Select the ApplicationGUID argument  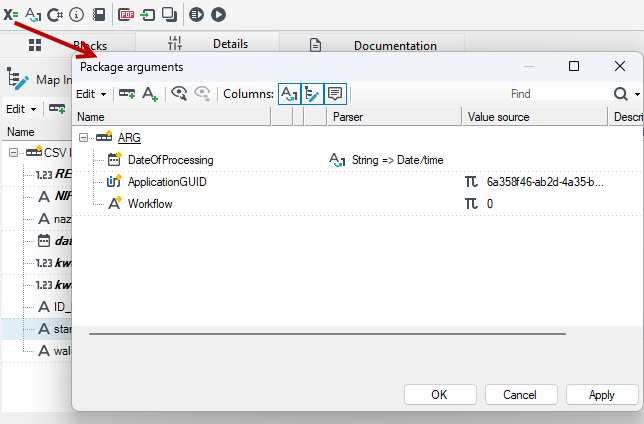167,182
